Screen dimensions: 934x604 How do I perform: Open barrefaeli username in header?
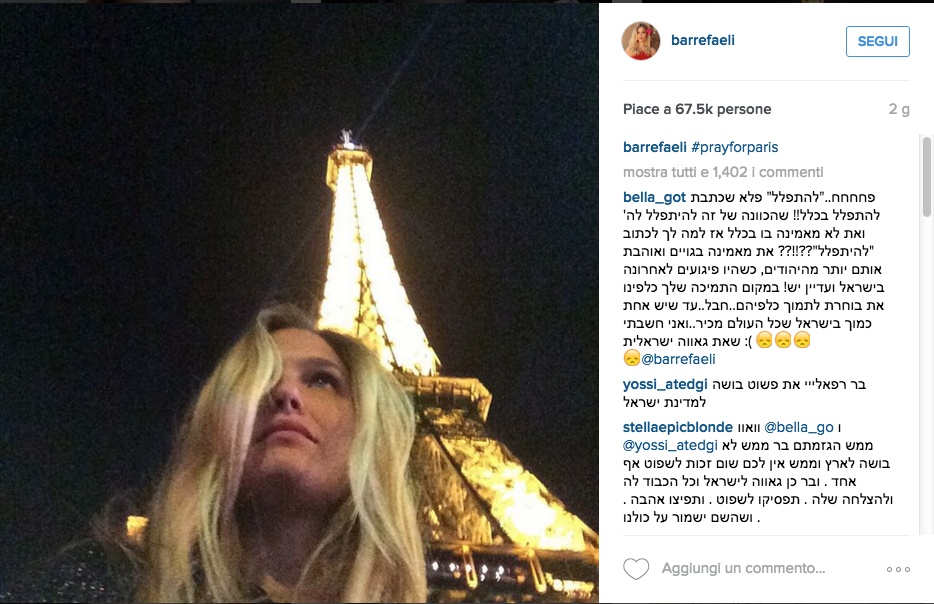point(702,41)
